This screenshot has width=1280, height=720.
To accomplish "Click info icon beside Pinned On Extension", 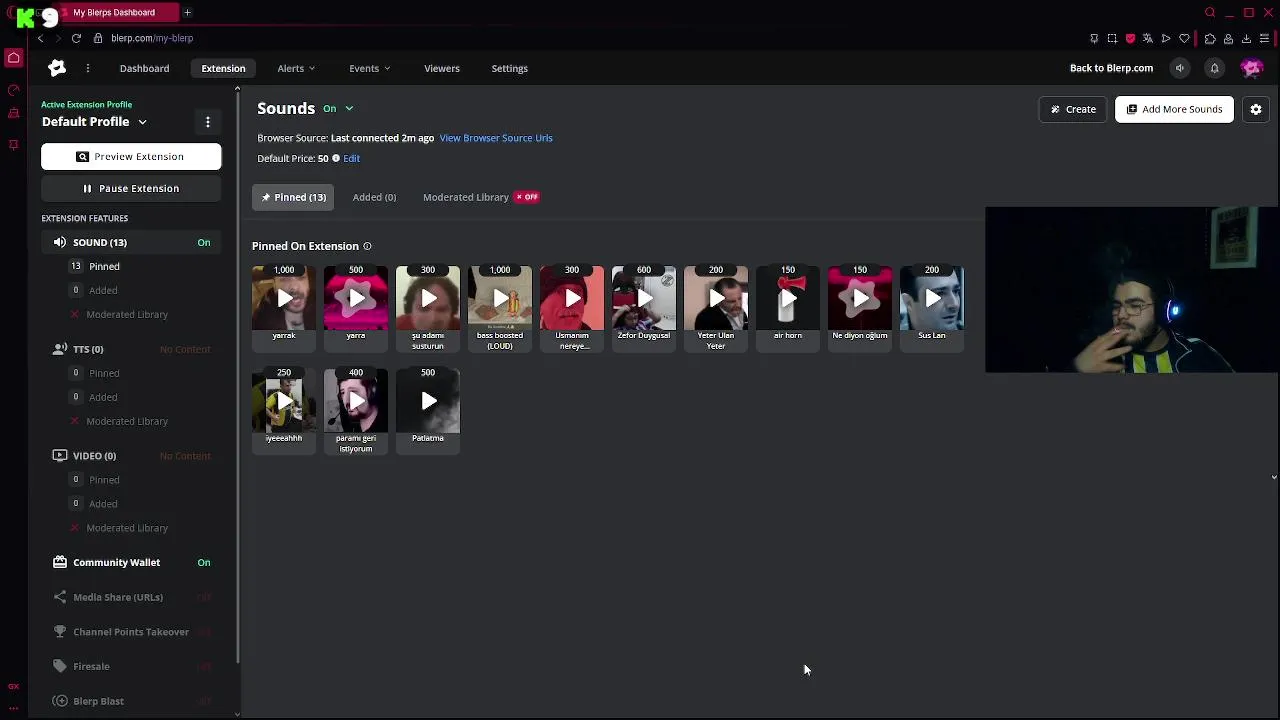I will 367,246.
